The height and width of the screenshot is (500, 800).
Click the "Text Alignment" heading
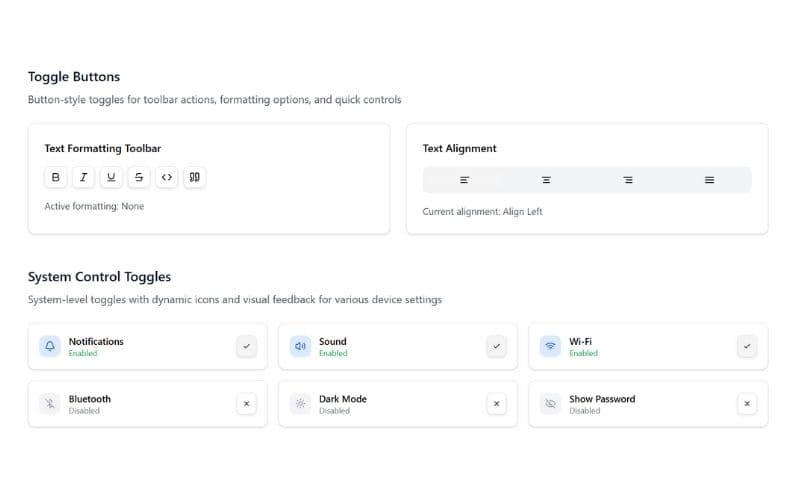click(459, 148)
